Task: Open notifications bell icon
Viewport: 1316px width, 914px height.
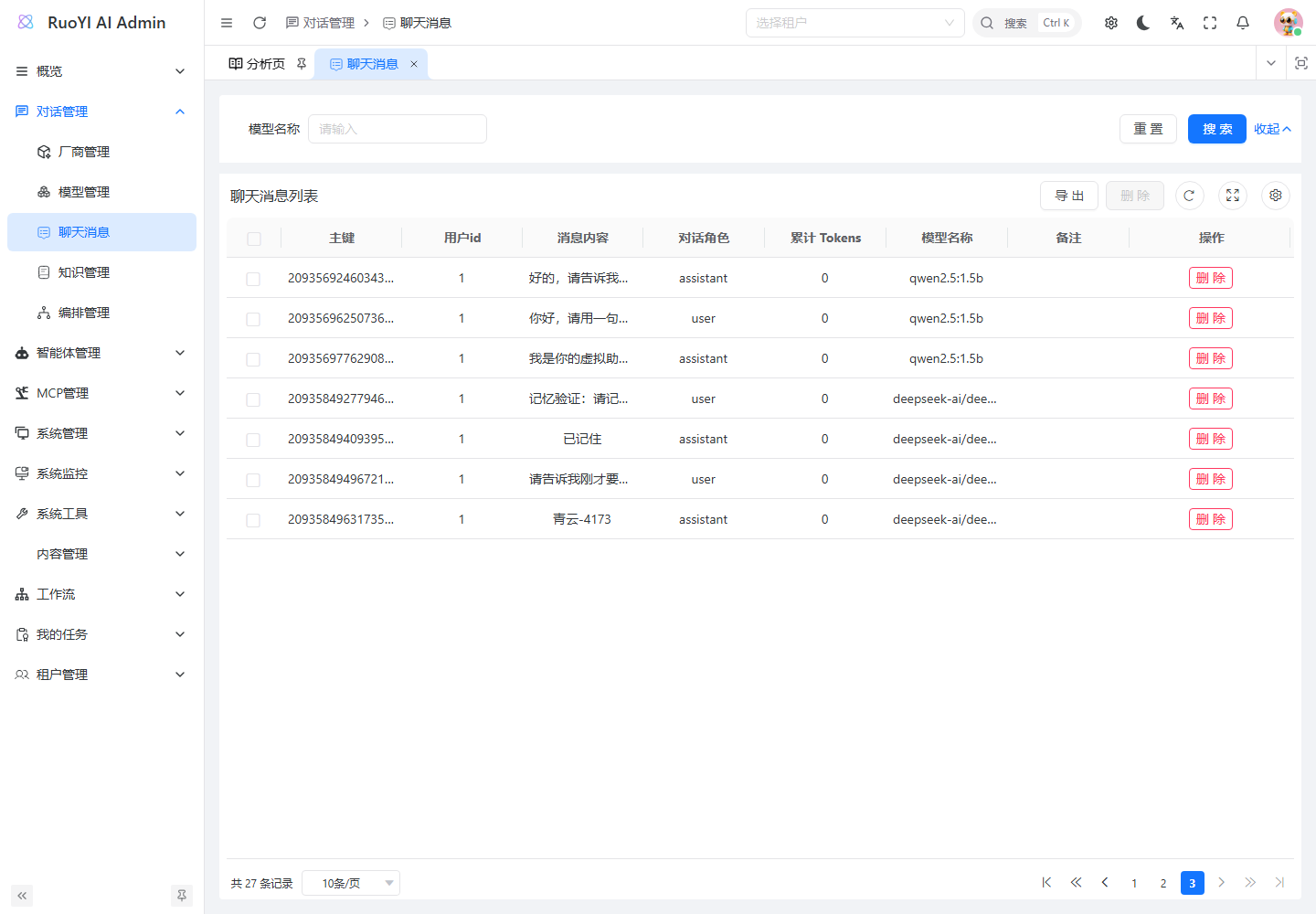Action: coord(1243,23)
